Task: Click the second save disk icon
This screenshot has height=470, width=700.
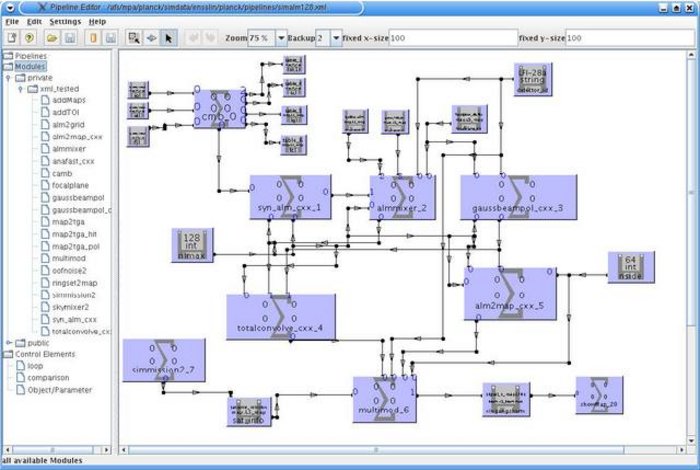Action: pos(110,38)
